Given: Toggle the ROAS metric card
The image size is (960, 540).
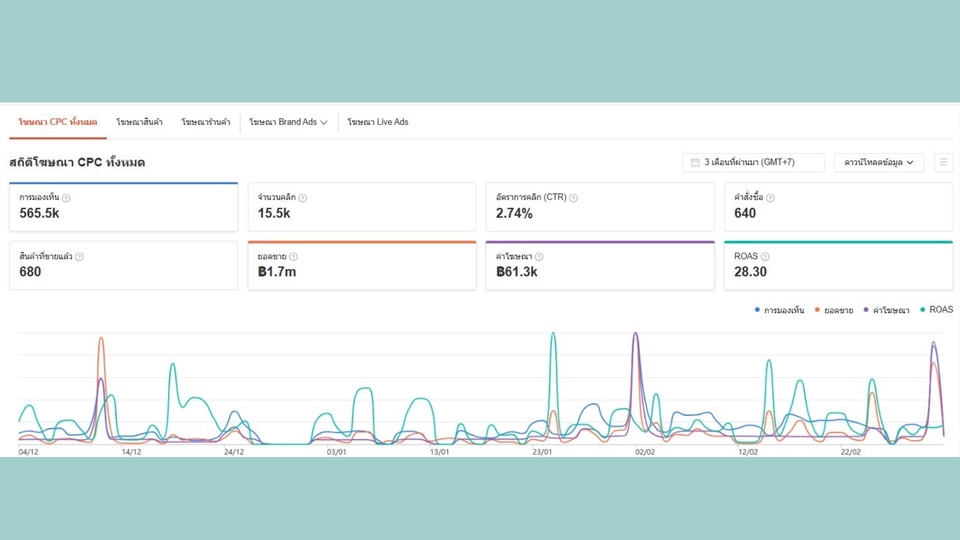Looking at the screenshot, I should click(x=838, y=265).
